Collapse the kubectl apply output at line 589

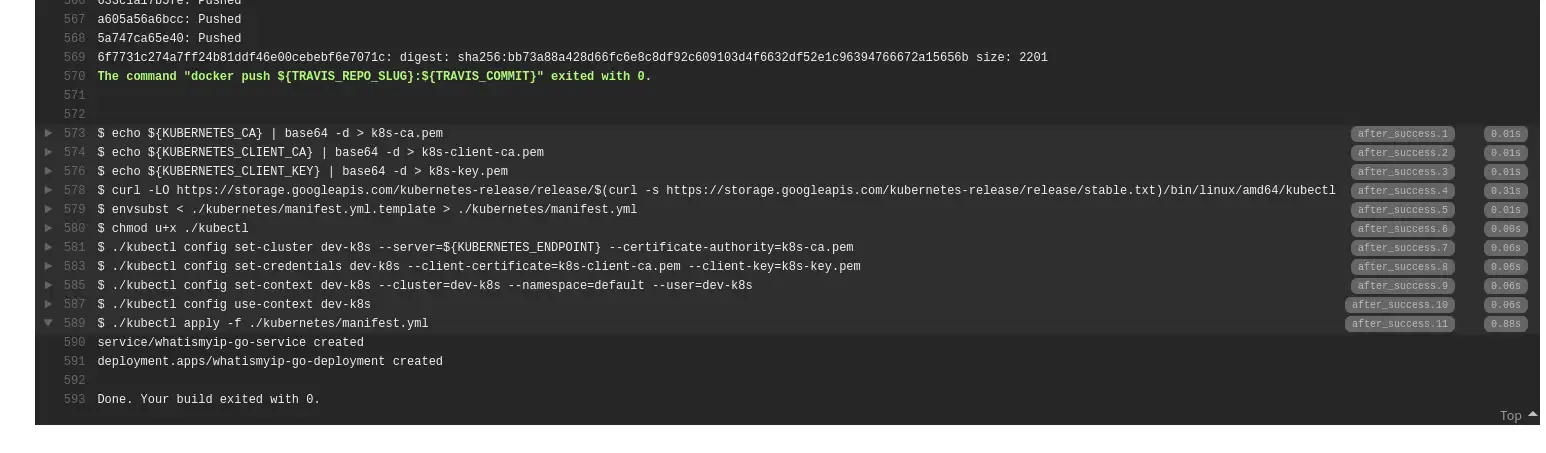pyautogui.click(x=48, y=323)
